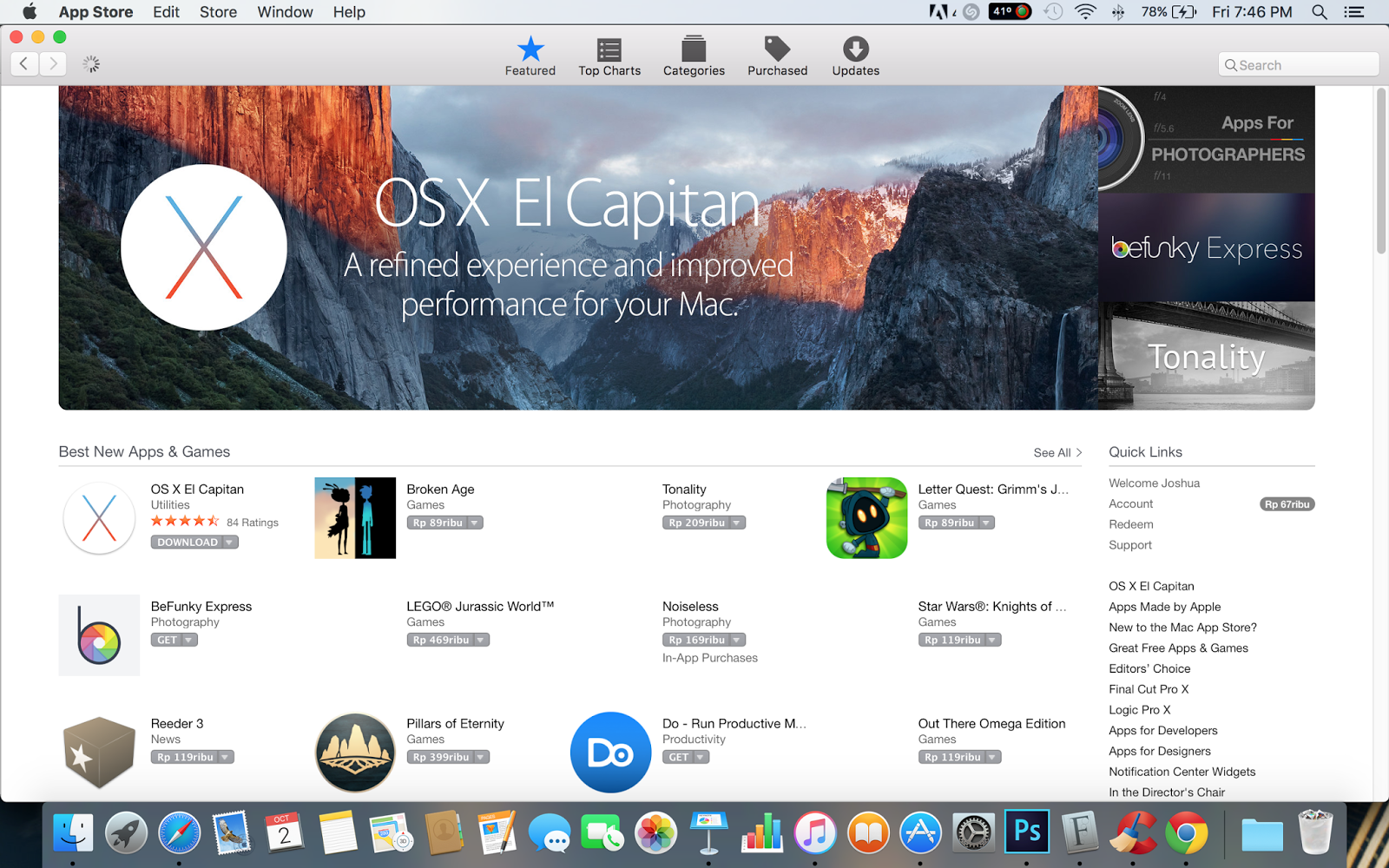The height and width of the screenshot is (868, 1389).
Task: Expand the LEGO Jurassic World price arrow
Action: coord(481,640)
